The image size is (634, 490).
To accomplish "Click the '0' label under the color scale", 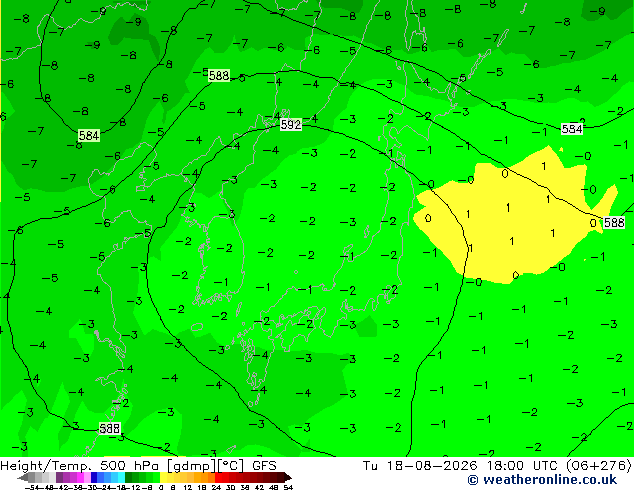I will pyautogui.click(x=161, y=487).
